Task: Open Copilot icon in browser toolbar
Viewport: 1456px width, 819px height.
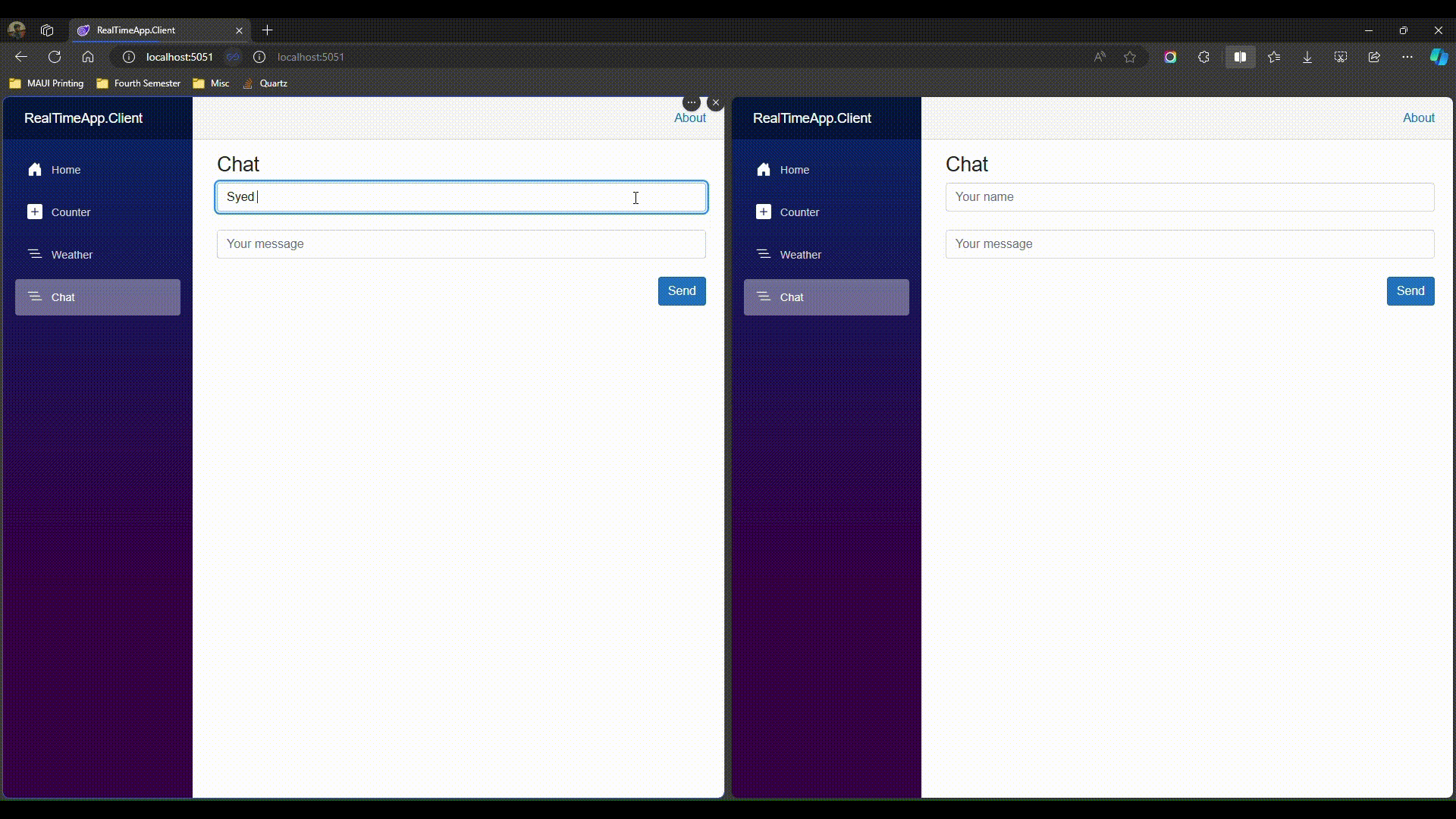Action: 1439,57
